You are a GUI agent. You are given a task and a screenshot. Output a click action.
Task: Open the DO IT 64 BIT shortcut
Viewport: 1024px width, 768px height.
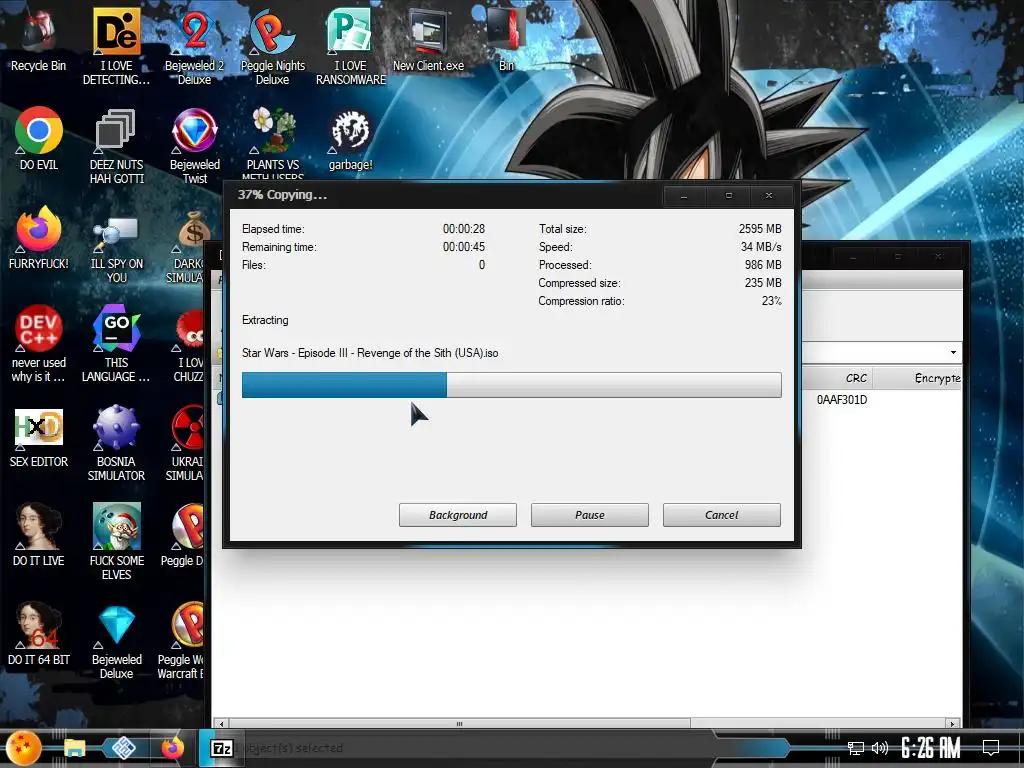coord(39,633)
